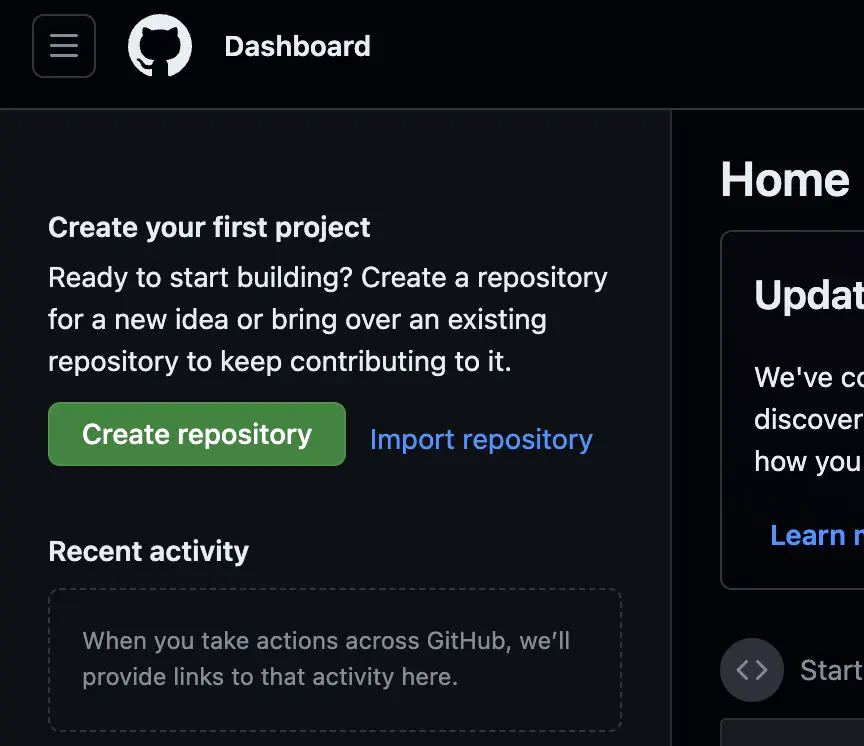Click the Recent activity heading

pos(148,551)
